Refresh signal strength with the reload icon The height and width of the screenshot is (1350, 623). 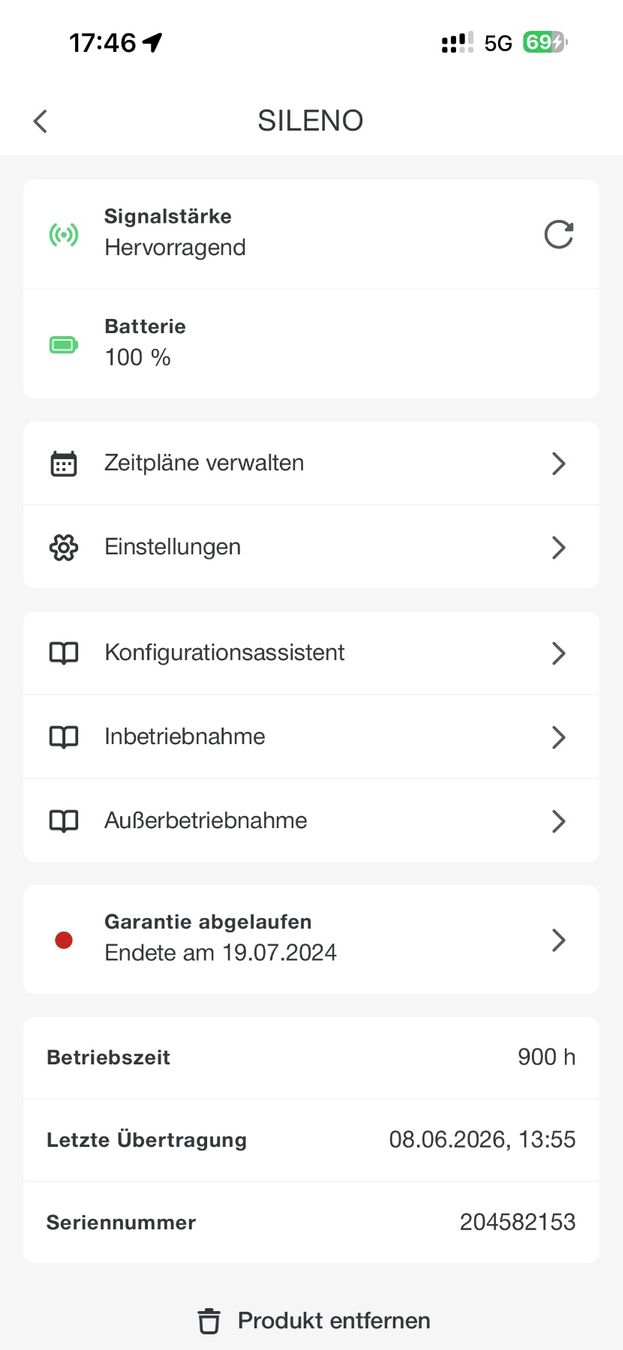[x=558, y=235]
